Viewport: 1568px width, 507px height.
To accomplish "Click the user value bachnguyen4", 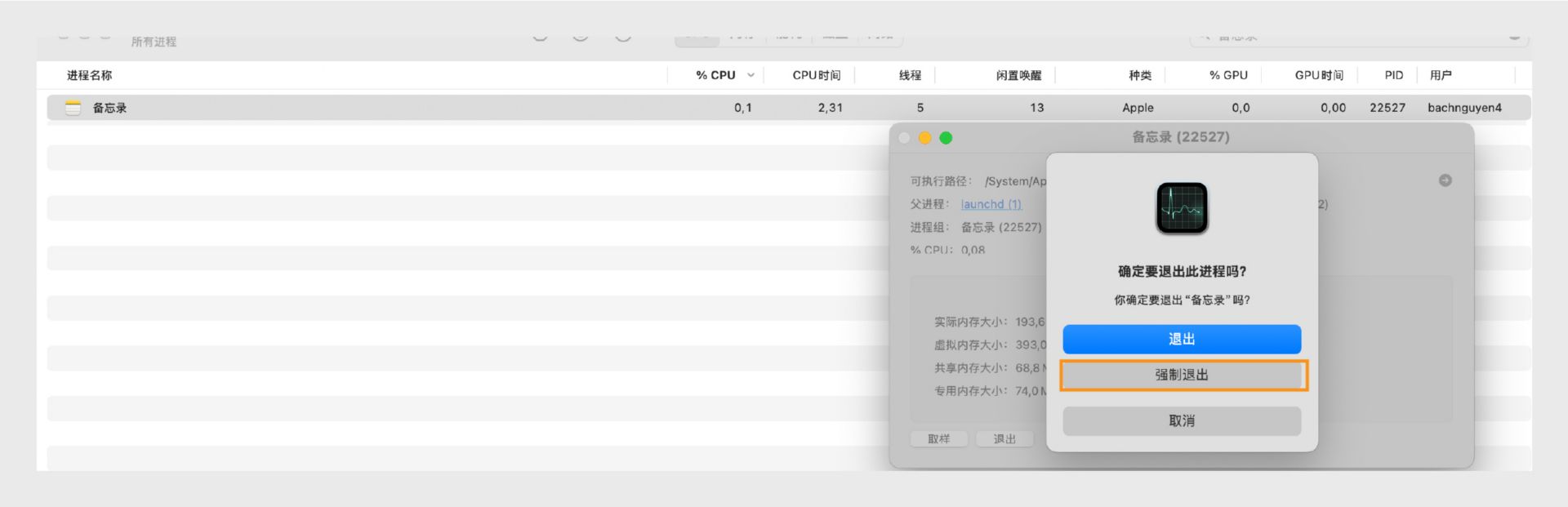I will 1464,108.
